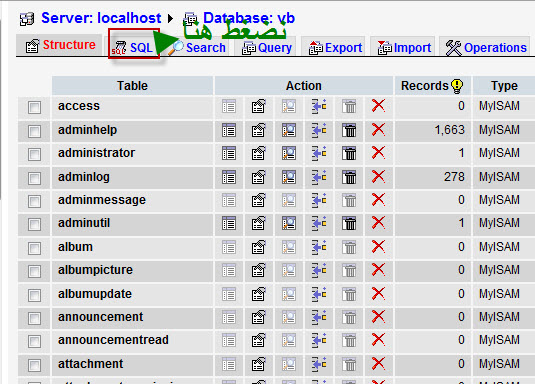Click the Insert icon for albumpicture table

(319, 270)
